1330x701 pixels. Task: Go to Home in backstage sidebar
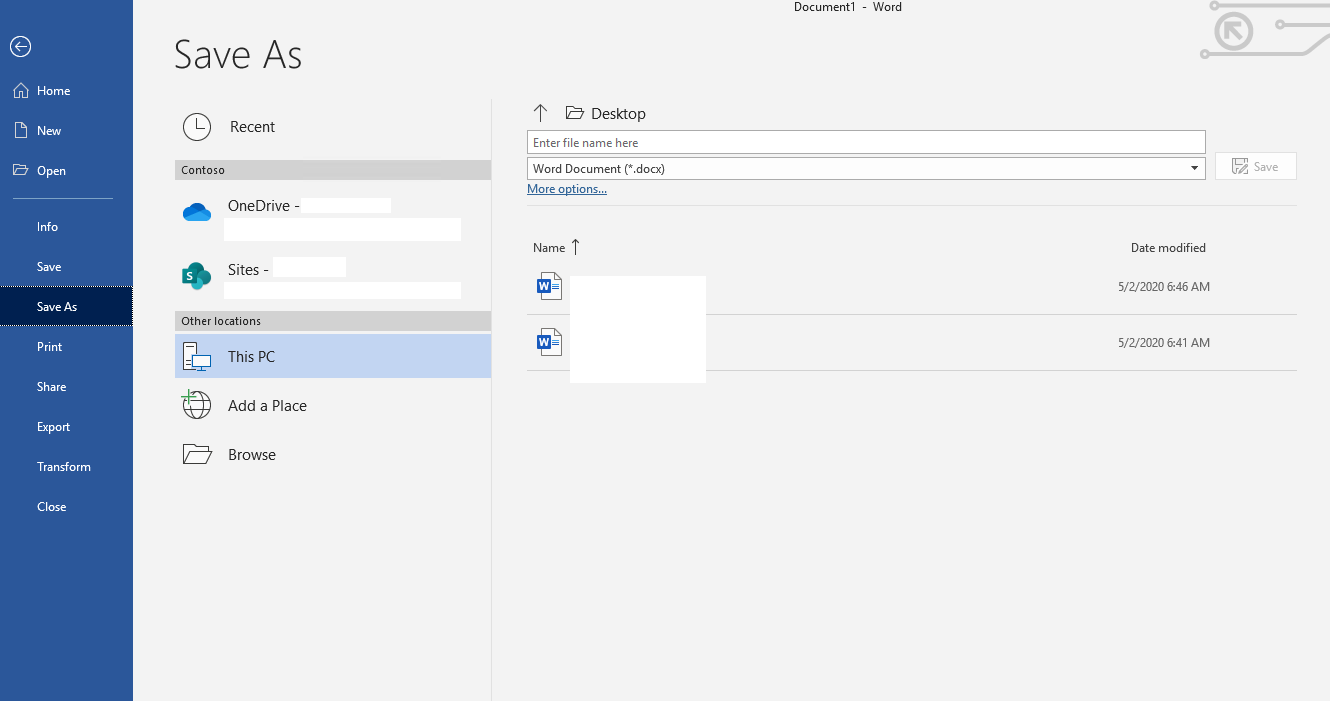[x=54, y=91]
